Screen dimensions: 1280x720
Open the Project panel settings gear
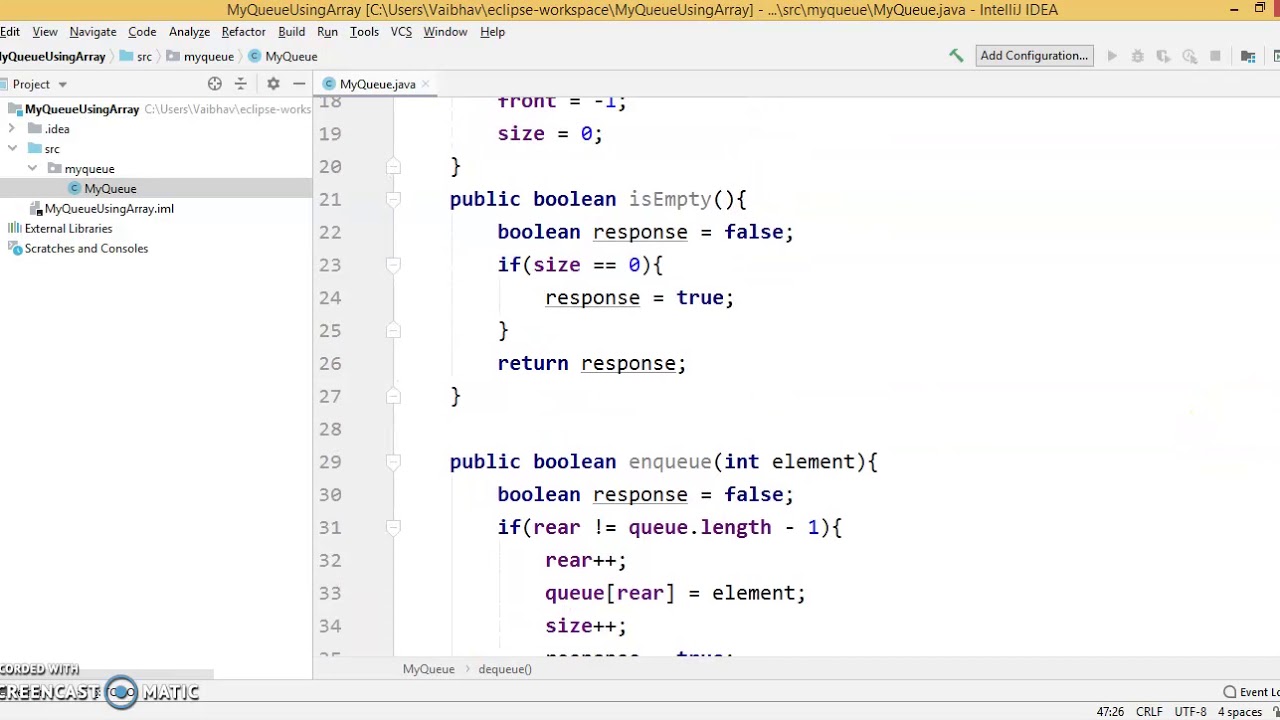(273, 84)
